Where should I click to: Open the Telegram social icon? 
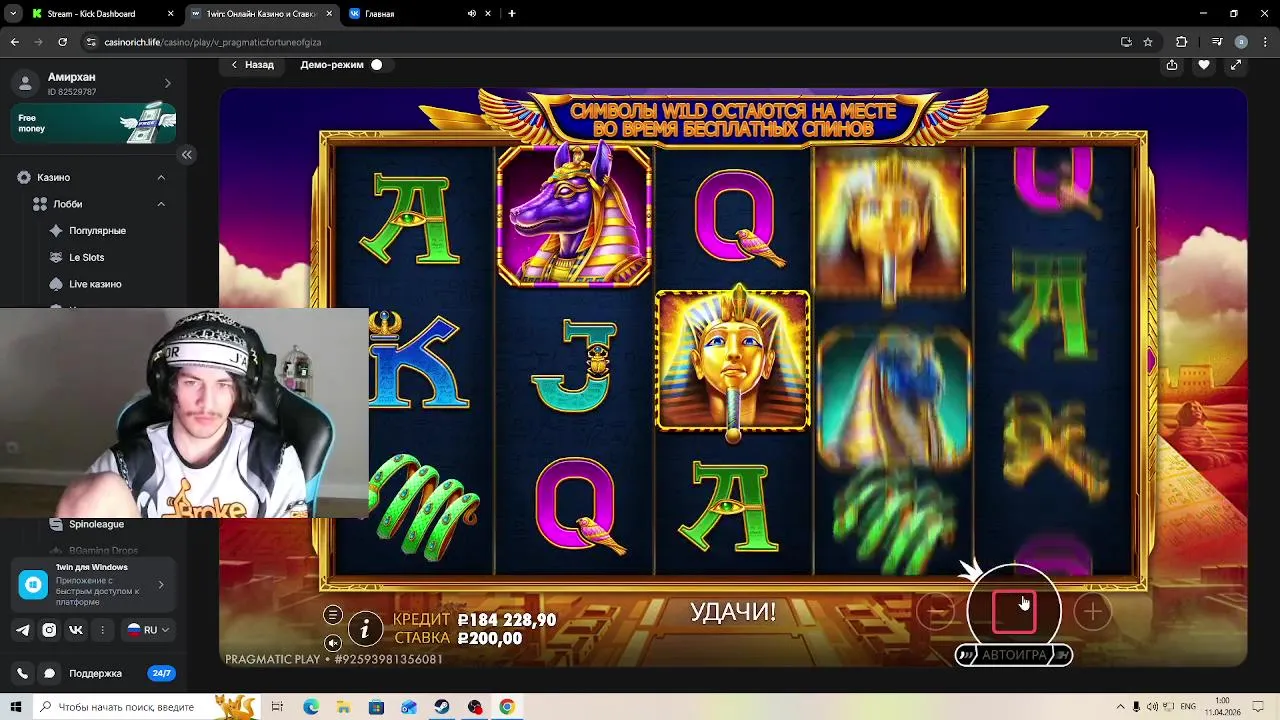pos(23,630)
